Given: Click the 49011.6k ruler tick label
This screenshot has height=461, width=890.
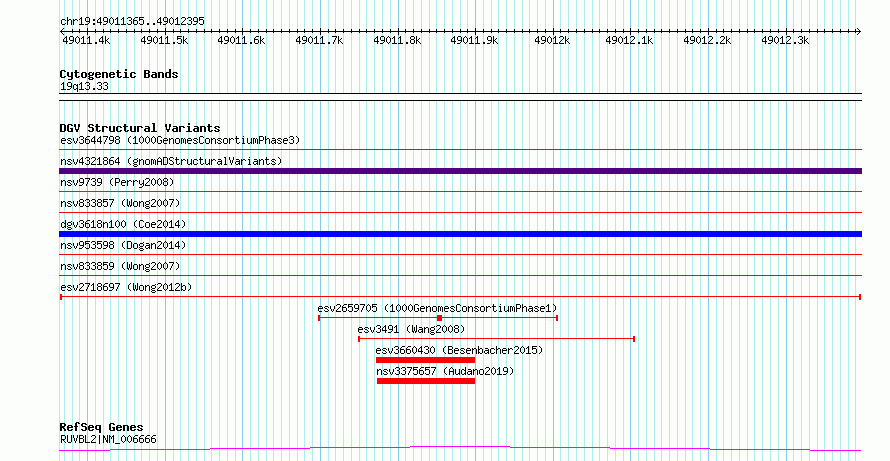Looking at the screenshot, I should [241, 40].
